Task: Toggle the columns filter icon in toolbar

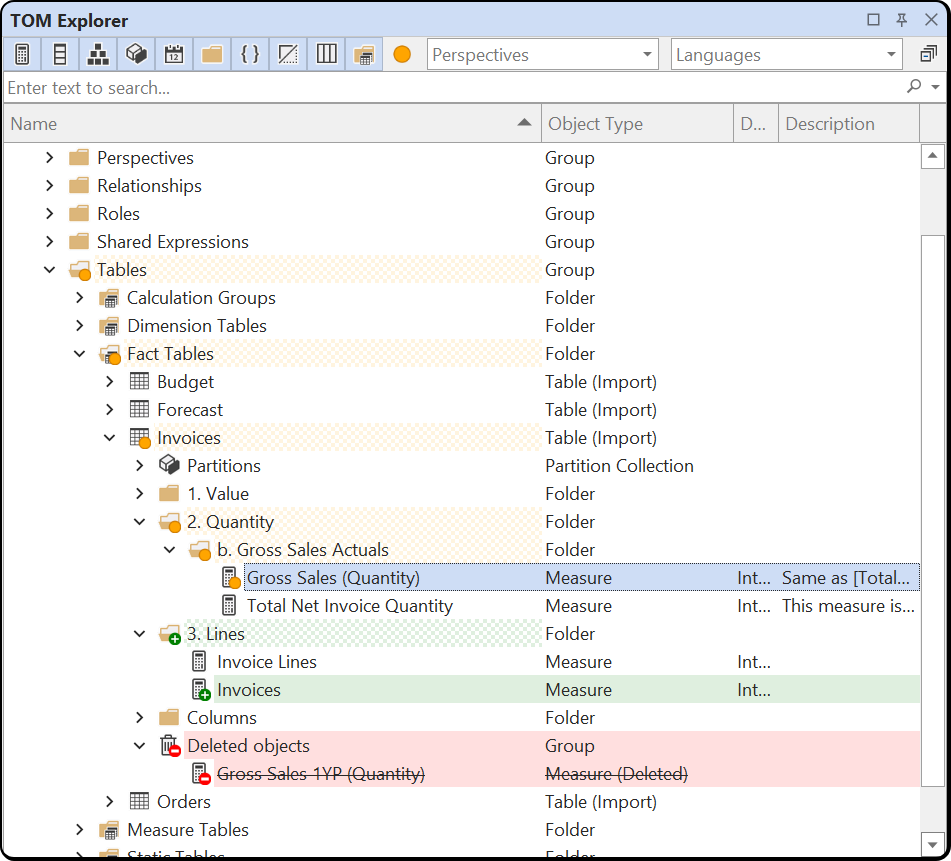Action: coord(59,55)
